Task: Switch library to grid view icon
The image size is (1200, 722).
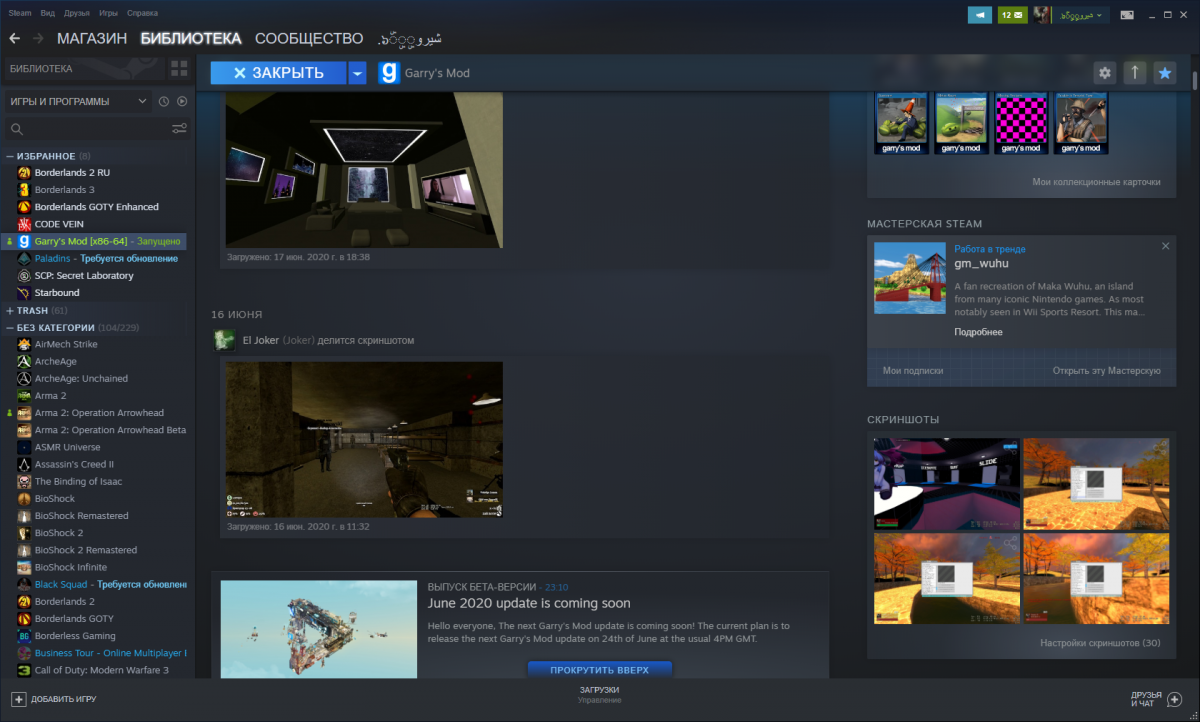Action: 179,68
